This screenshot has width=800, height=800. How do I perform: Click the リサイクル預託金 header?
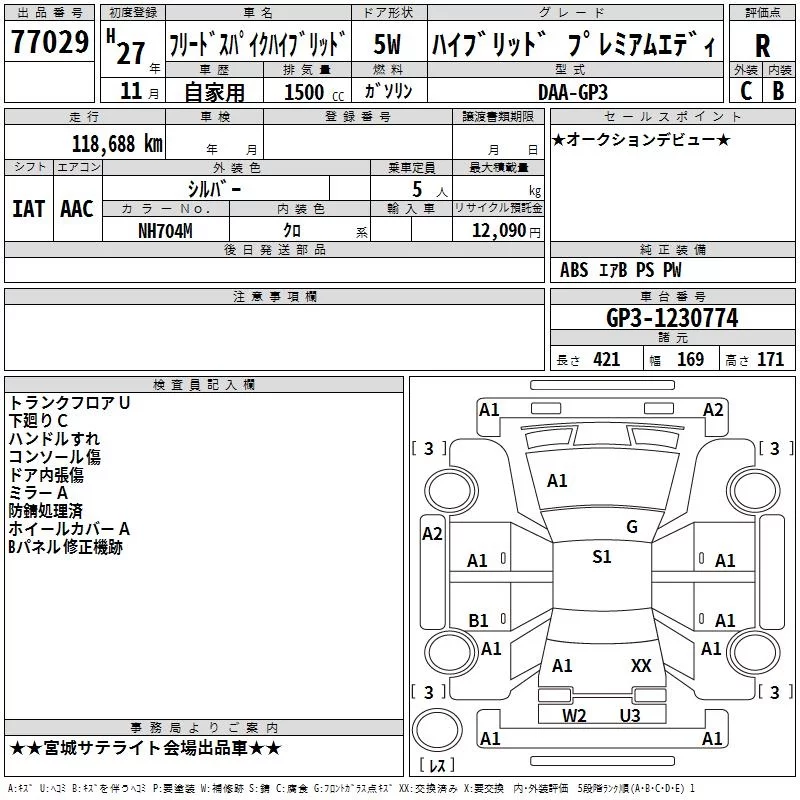click(x=498, y=208)
